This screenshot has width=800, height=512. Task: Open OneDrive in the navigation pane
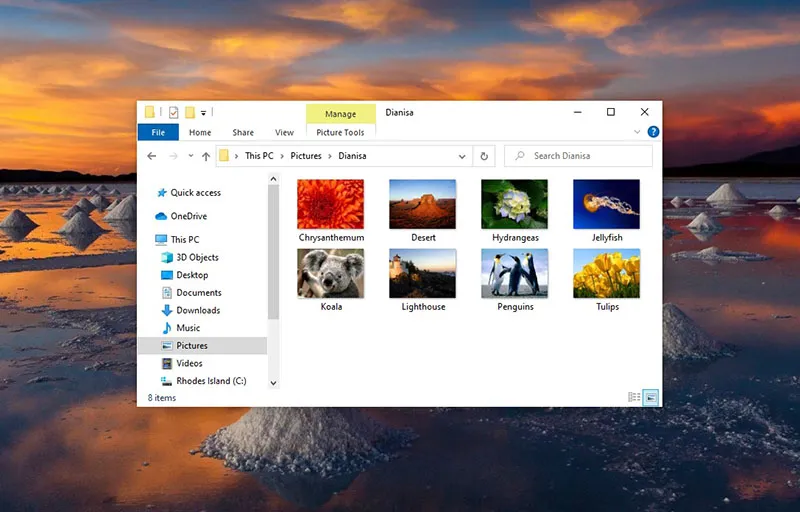pos(188,216)
